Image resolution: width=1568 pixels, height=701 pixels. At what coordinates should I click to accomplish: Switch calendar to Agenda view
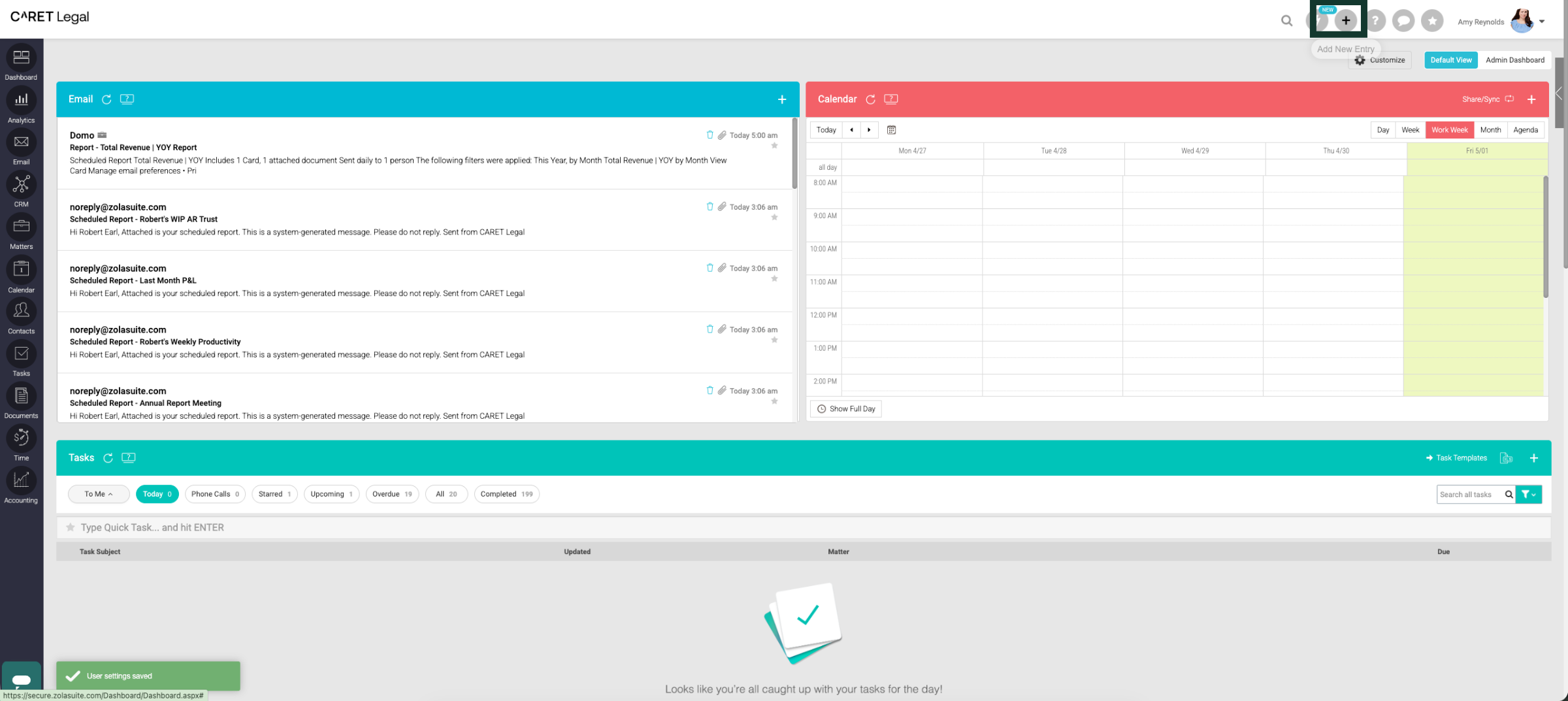(x=1526, y=130)
